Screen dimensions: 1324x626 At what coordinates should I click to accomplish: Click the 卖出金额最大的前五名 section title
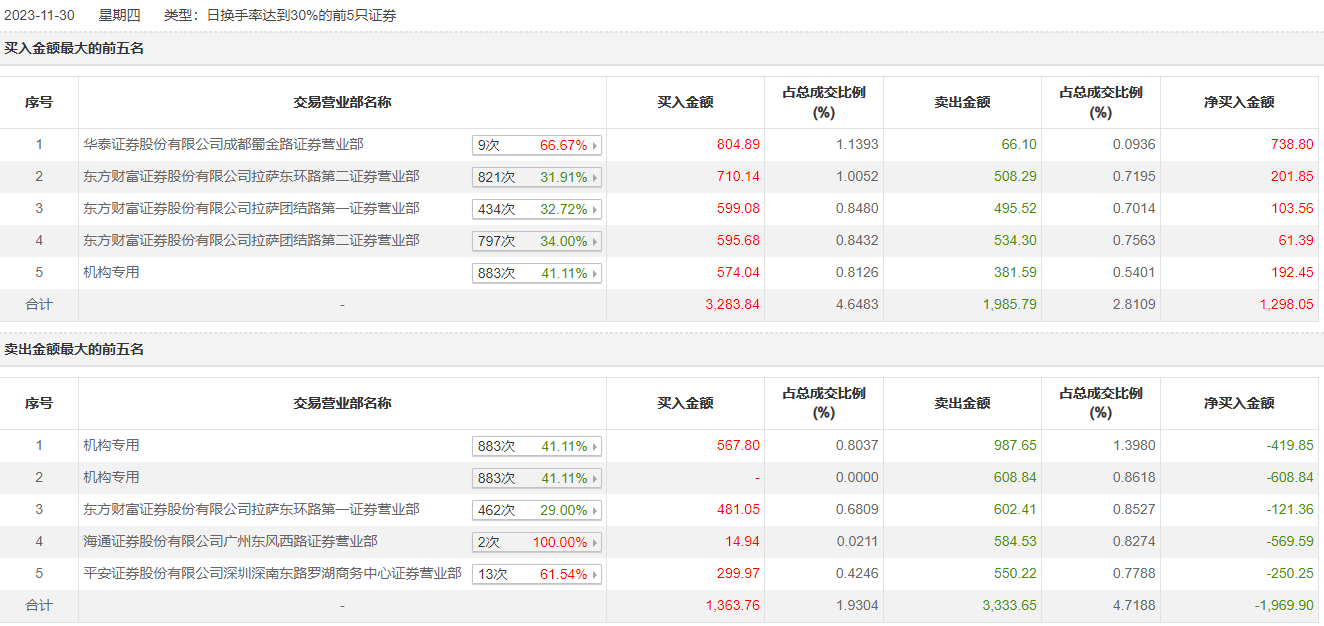pyautogui.click(x=74, y=349)
